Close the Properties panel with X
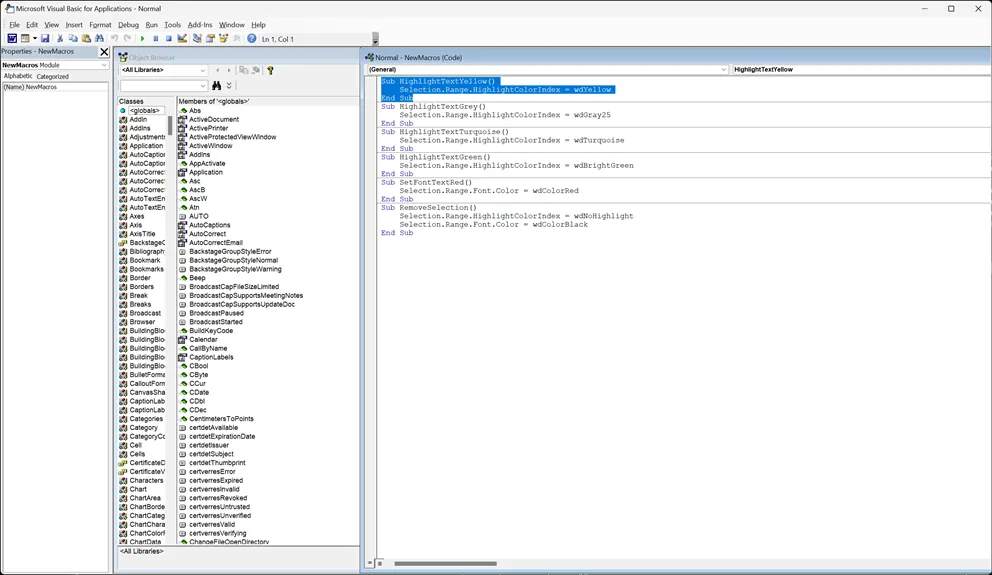This screenshot has height=575, width=992. coord(104,52)
